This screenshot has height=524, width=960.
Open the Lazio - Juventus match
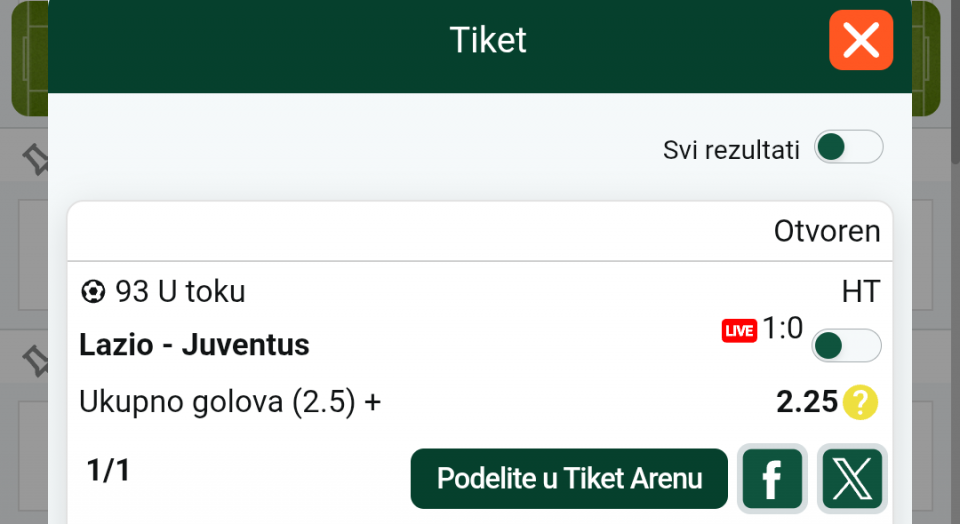coord(194,345)
